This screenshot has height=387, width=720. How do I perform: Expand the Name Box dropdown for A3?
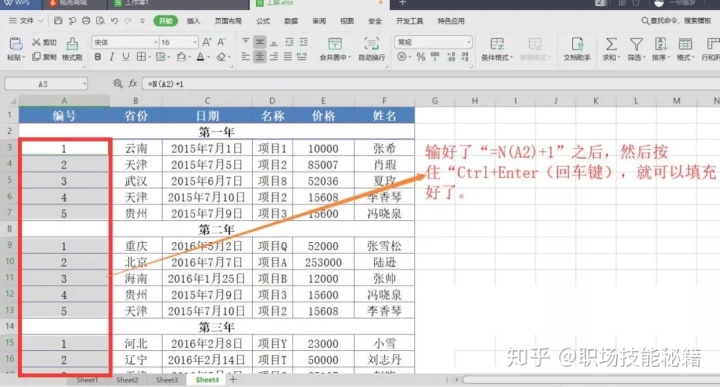pyautogui.click(x=84, y=84)
